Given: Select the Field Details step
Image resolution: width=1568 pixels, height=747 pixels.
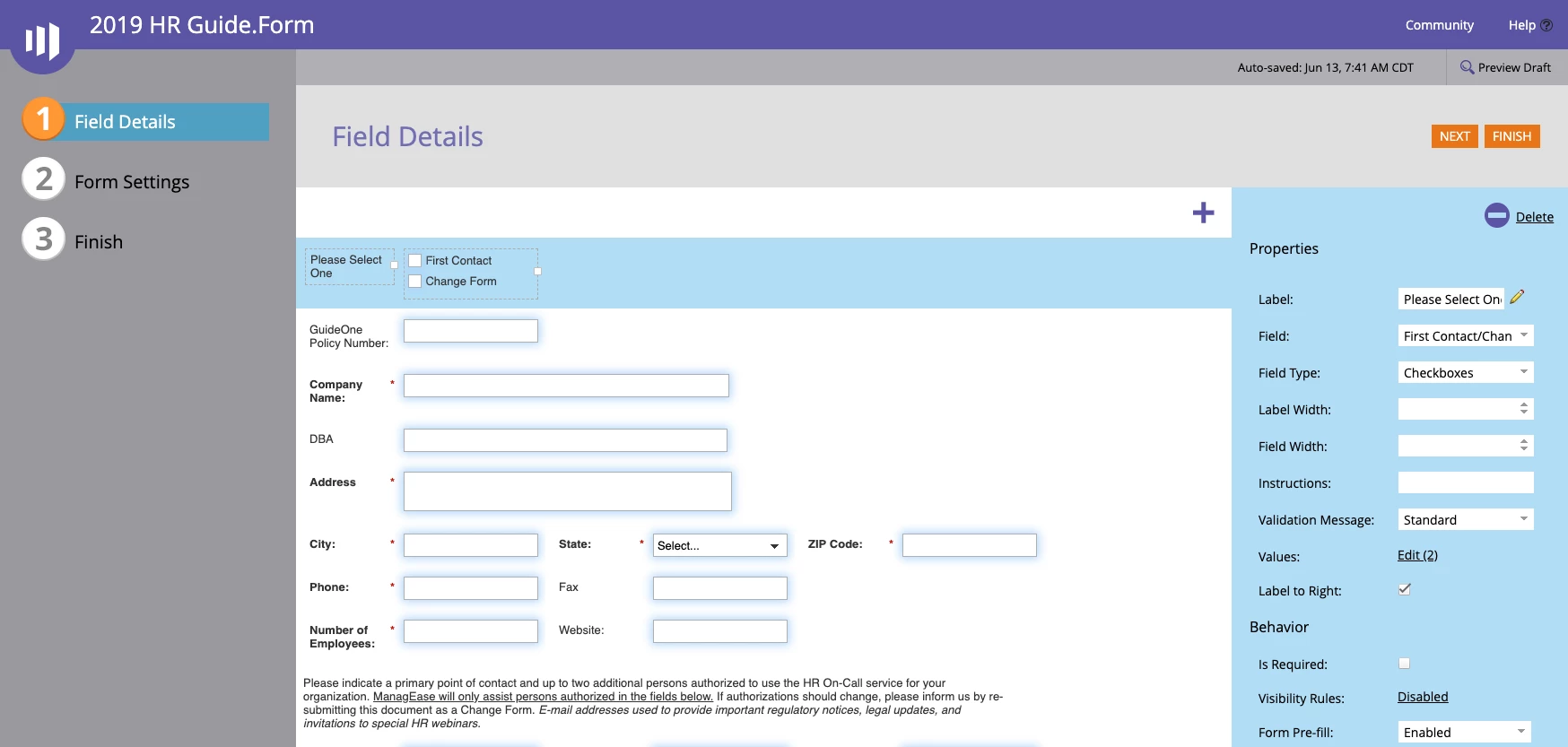Looking at the screenshot, I should (x=145, y=121).
